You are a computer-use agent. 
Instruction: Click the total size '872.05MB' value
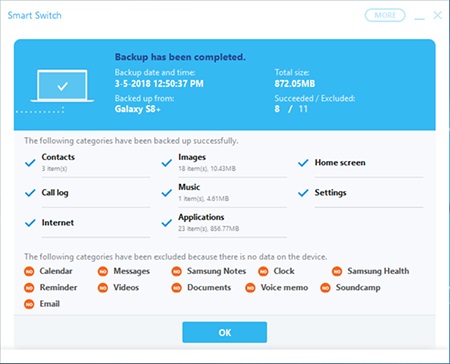pos(295,83)
